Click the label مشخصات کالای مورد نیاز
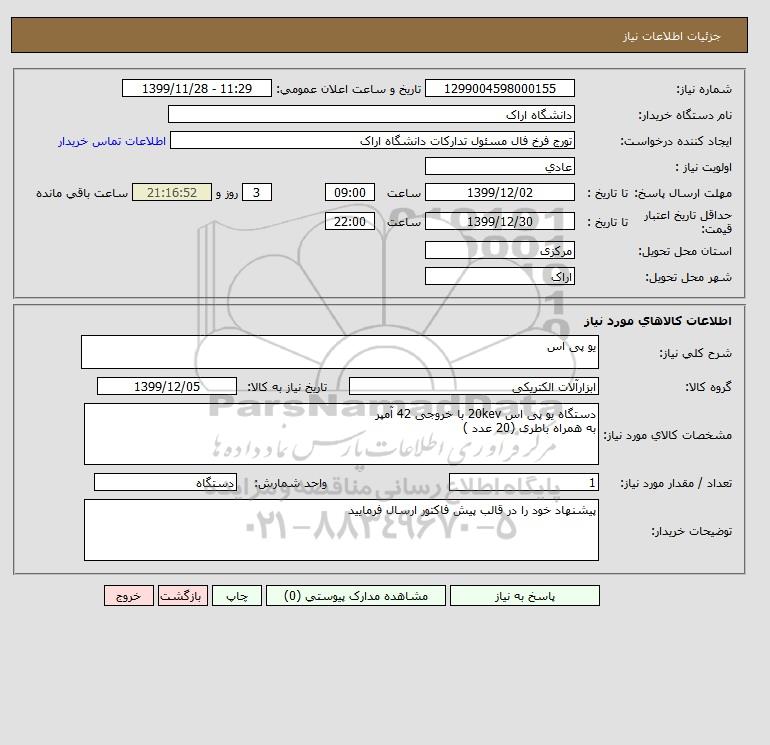The width and height of the screenshot is (770, 745). (667, 435)
